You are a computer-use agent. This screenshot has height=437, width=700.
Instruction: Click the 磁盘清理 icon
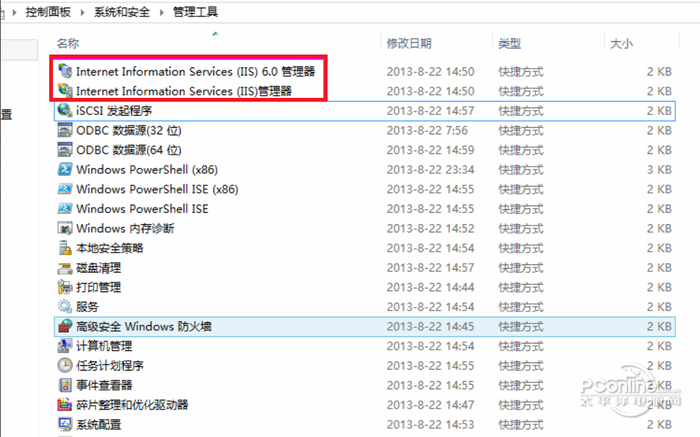(x=65, y=267)
